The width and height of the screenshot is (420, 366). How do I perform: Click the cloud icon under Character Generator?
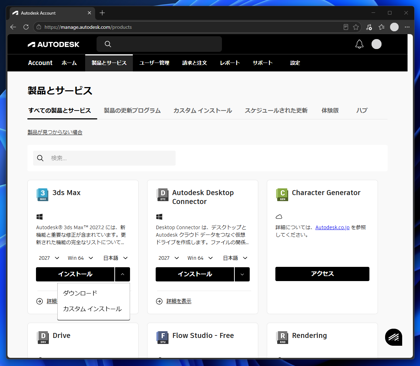pyautogui.click(x=279, y=217)
